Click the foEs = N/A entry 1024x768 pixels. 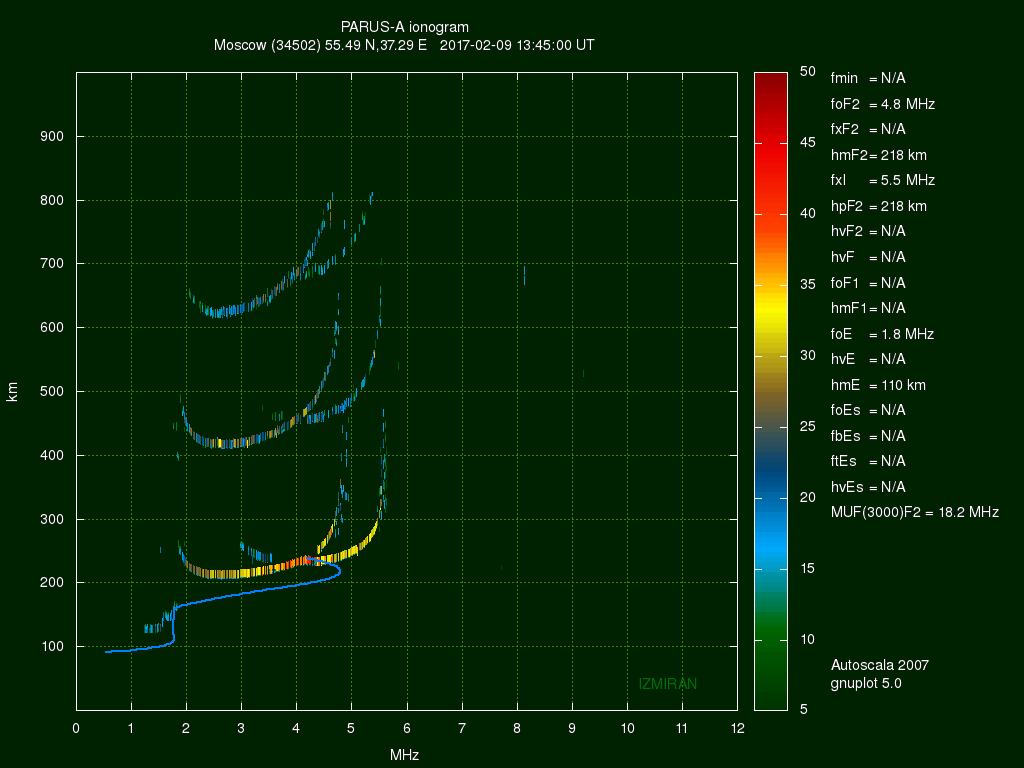tap(868, 410)
